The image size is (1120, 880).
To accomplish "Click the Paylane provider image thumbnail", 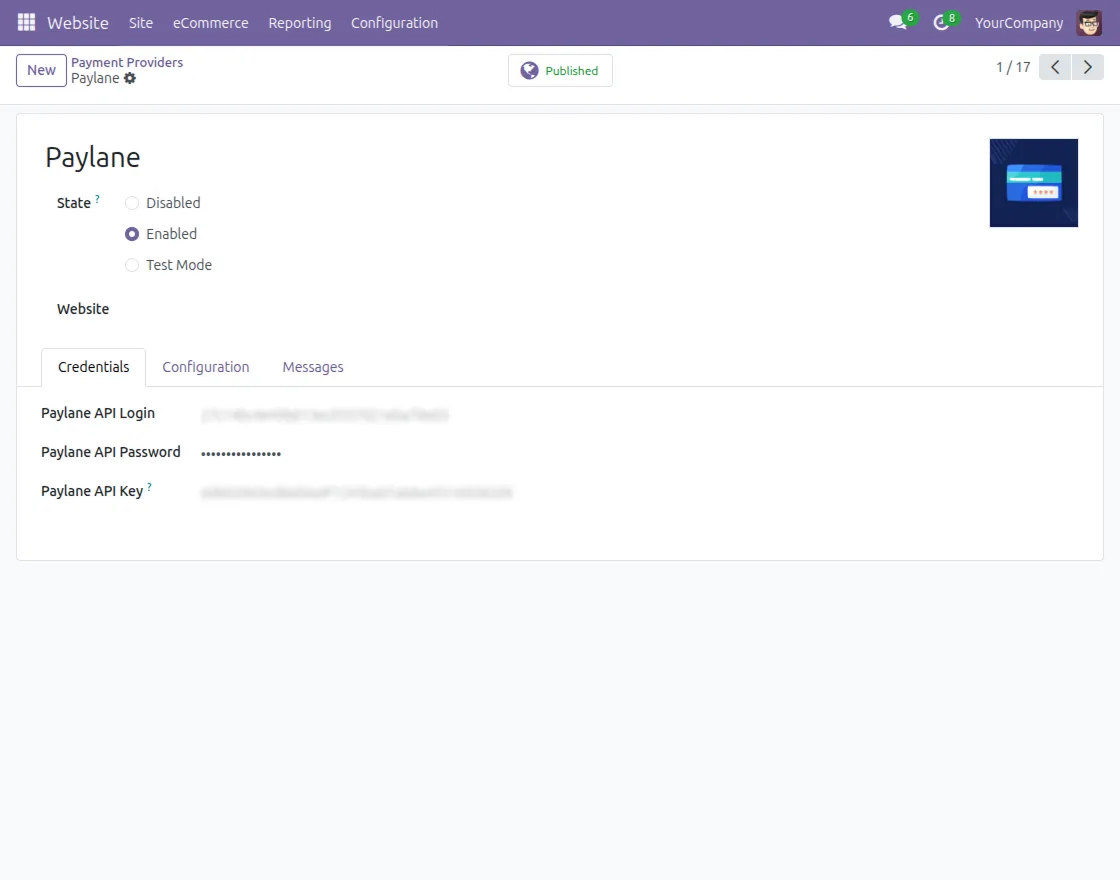I will point(1034,183).
